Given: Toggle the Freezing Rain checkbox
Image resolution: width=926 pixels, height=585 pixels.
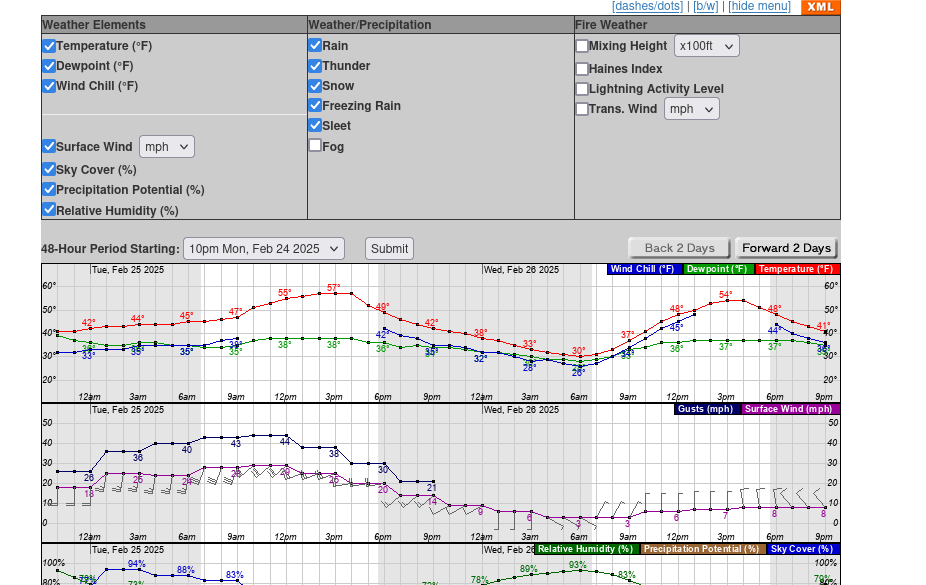Looking at the screenshot, I should (x=315, y=106).
